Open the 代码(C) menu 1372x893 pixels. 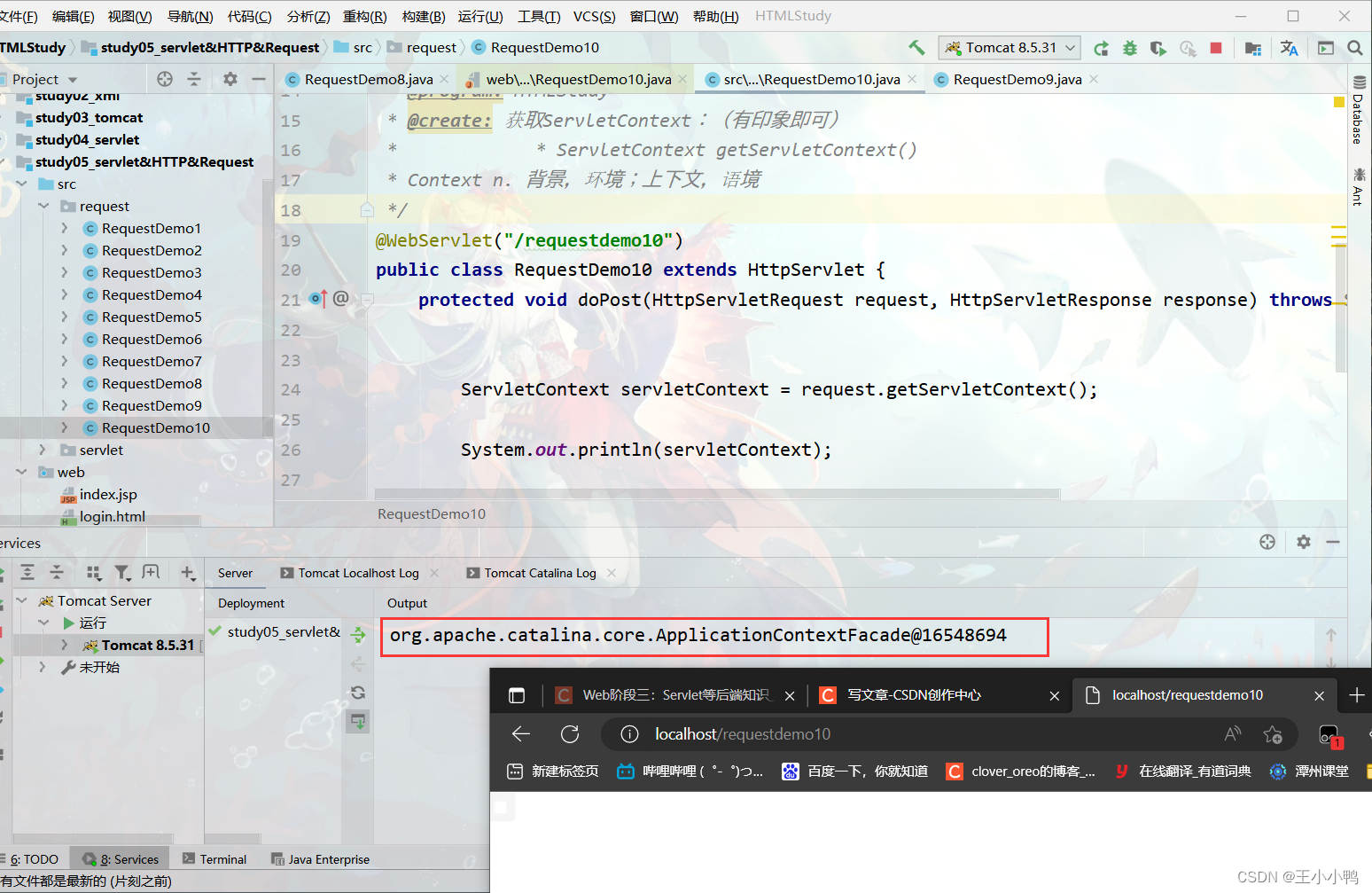coord(249,16)
